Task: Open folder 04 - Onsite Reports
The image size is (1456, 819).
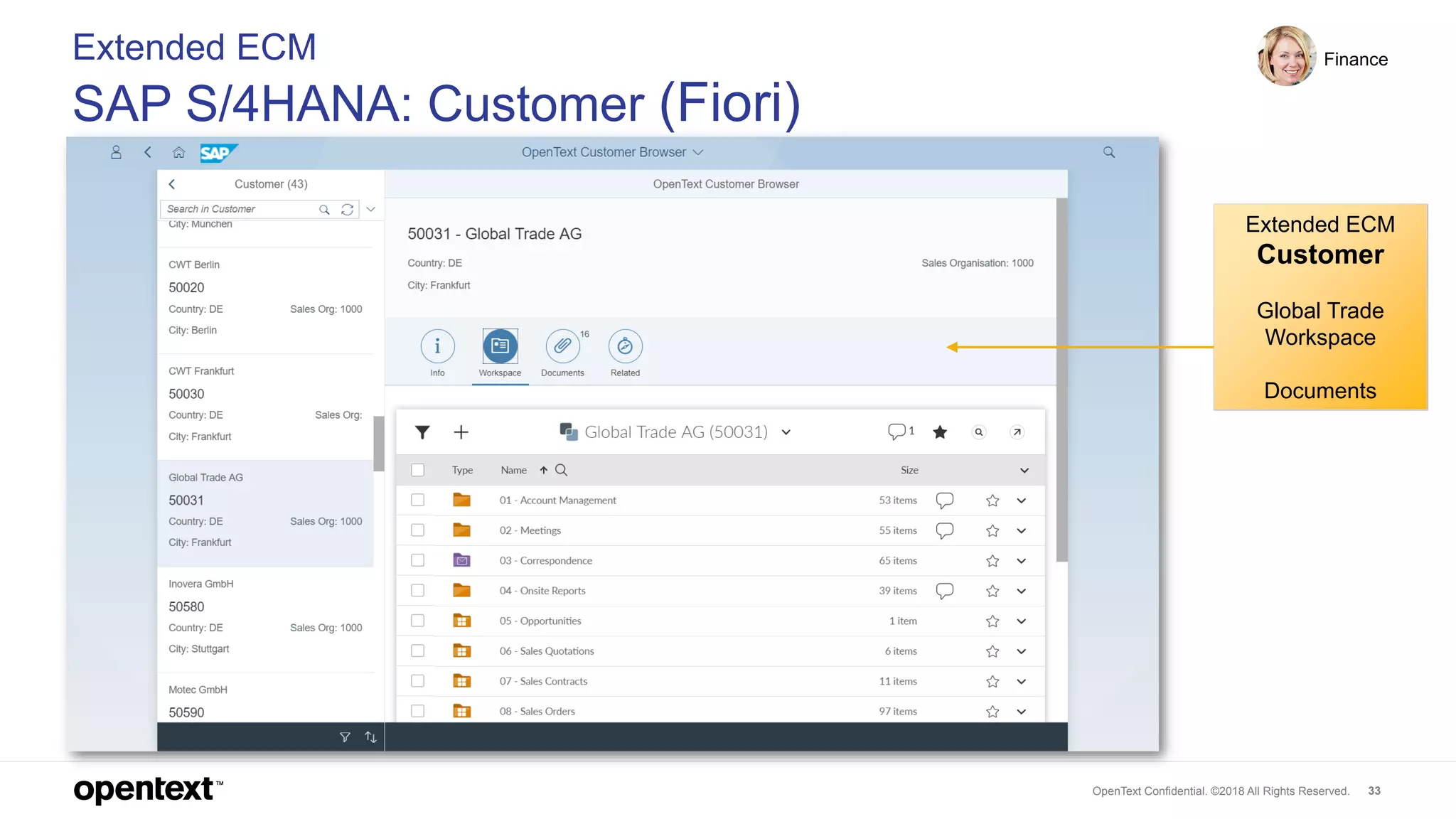Action: [x=542, y=591]
